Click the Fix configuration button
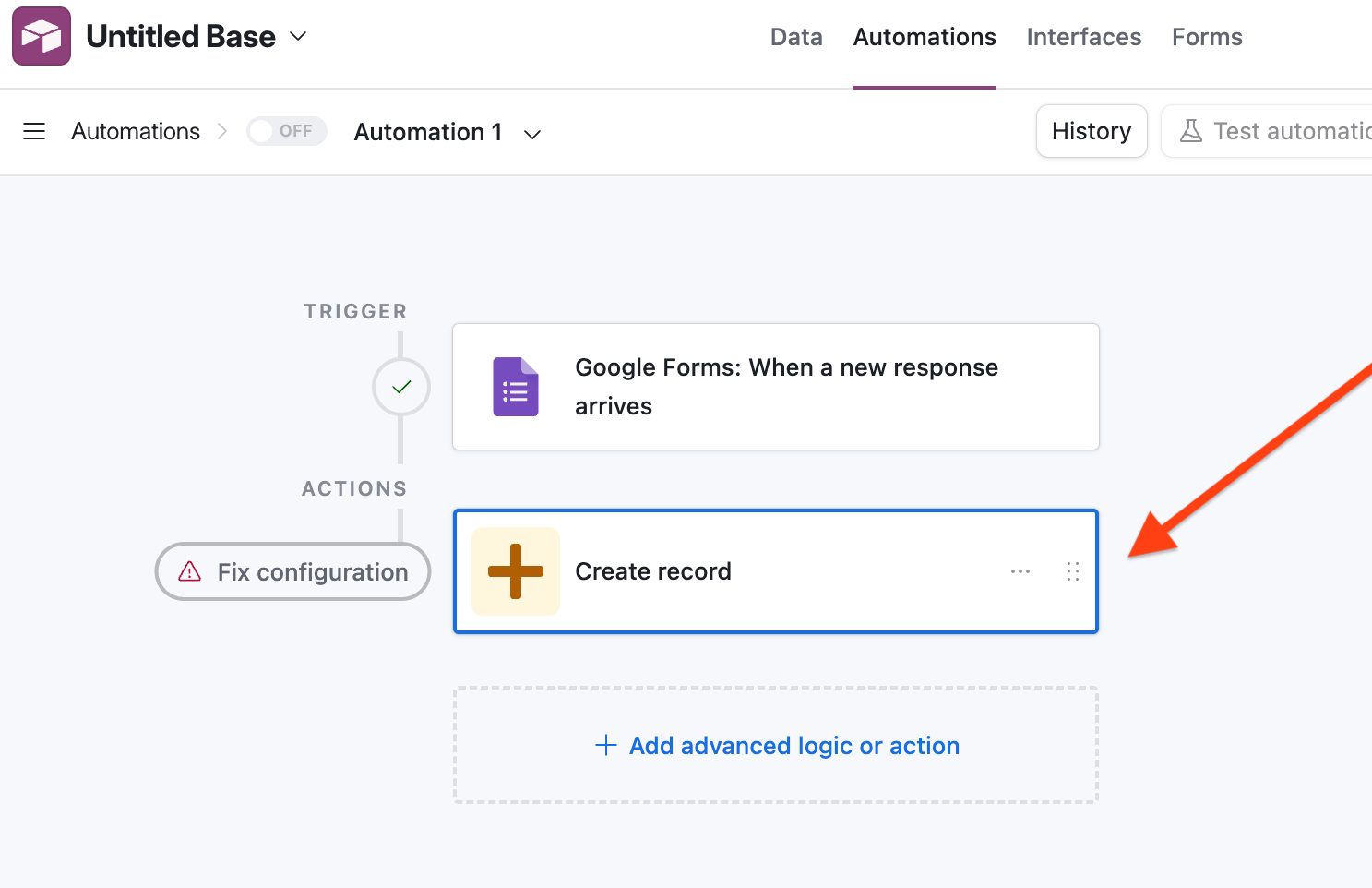This screenshot has height=888, width=1372. pyautogui.click(x=292, y=571)
